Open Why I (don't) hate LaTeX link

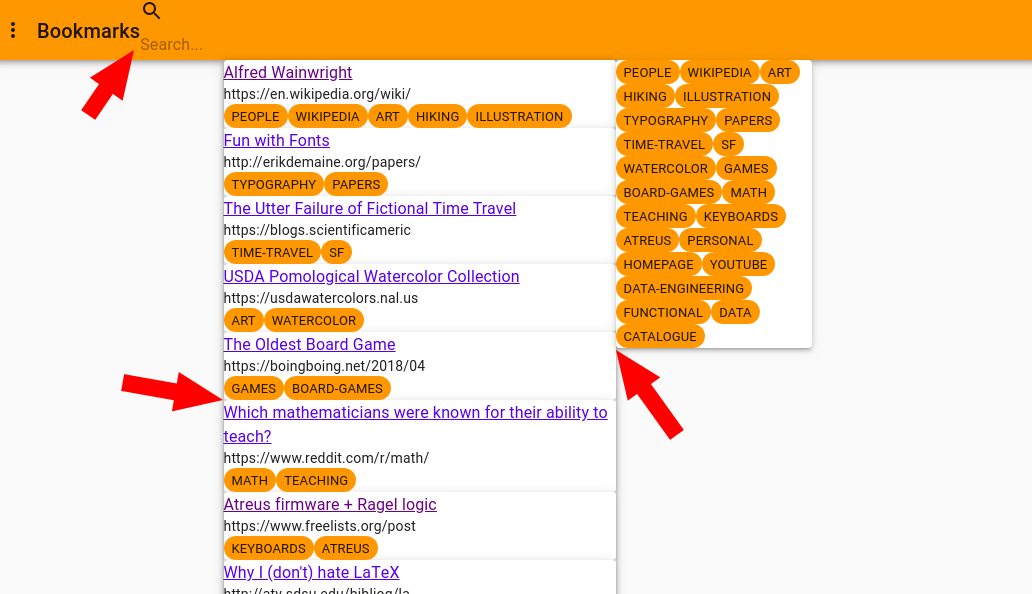tap(311, 572)
